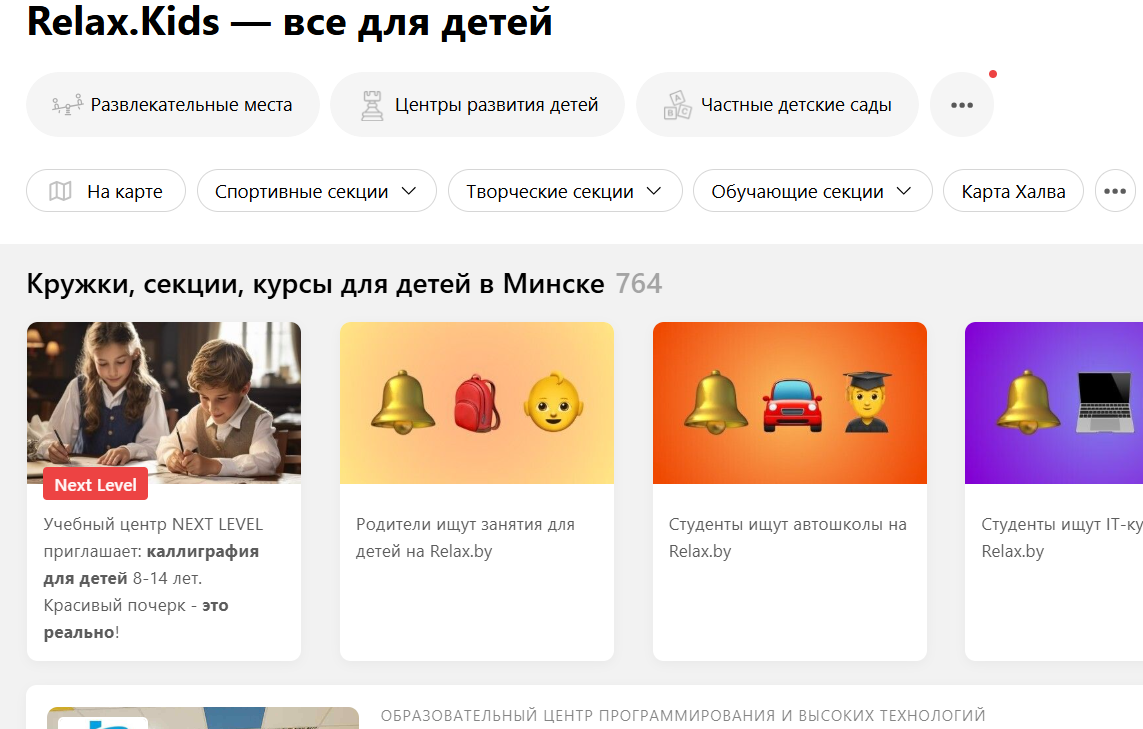This screenshot has height=729, width=1143.
Task: Expand the Спортивные секции dropdown
Action: [316, 191]
